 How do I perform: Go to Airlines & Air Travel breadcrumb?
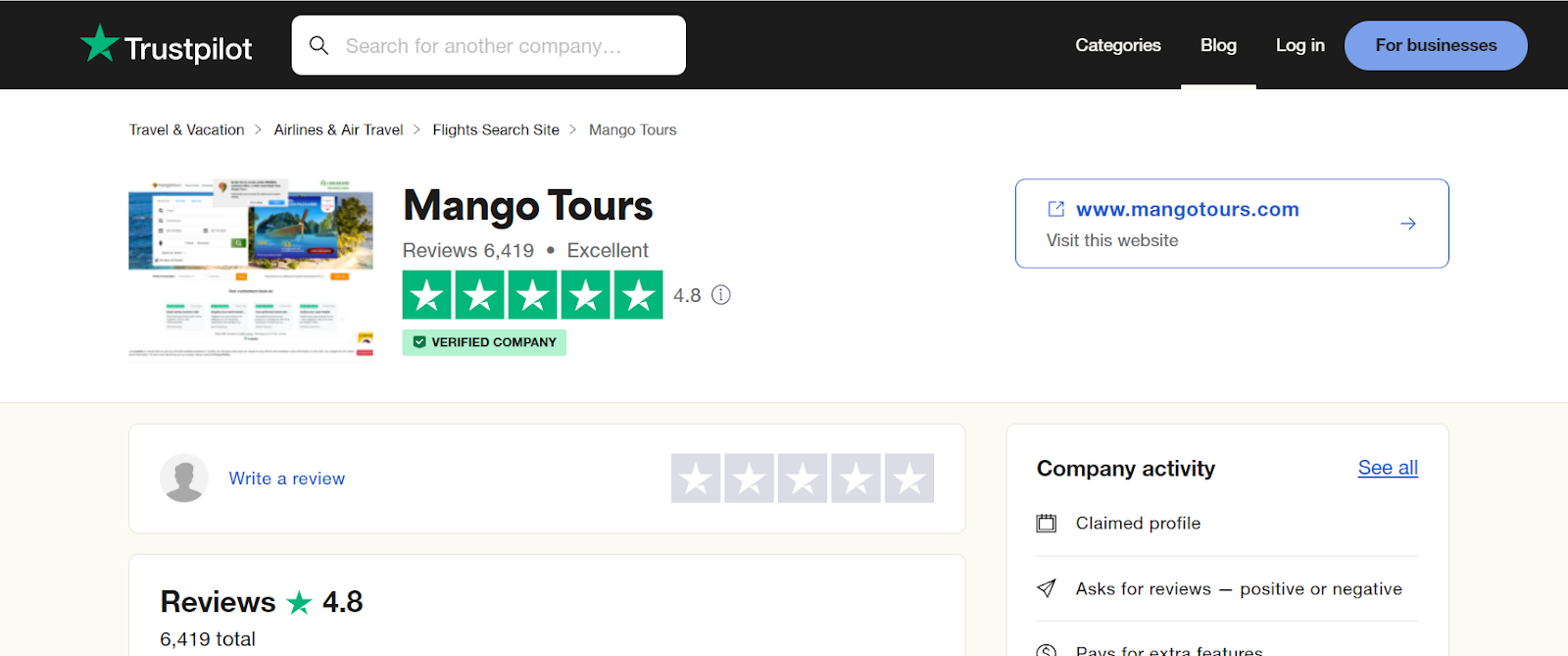click(x=338, y=129)
